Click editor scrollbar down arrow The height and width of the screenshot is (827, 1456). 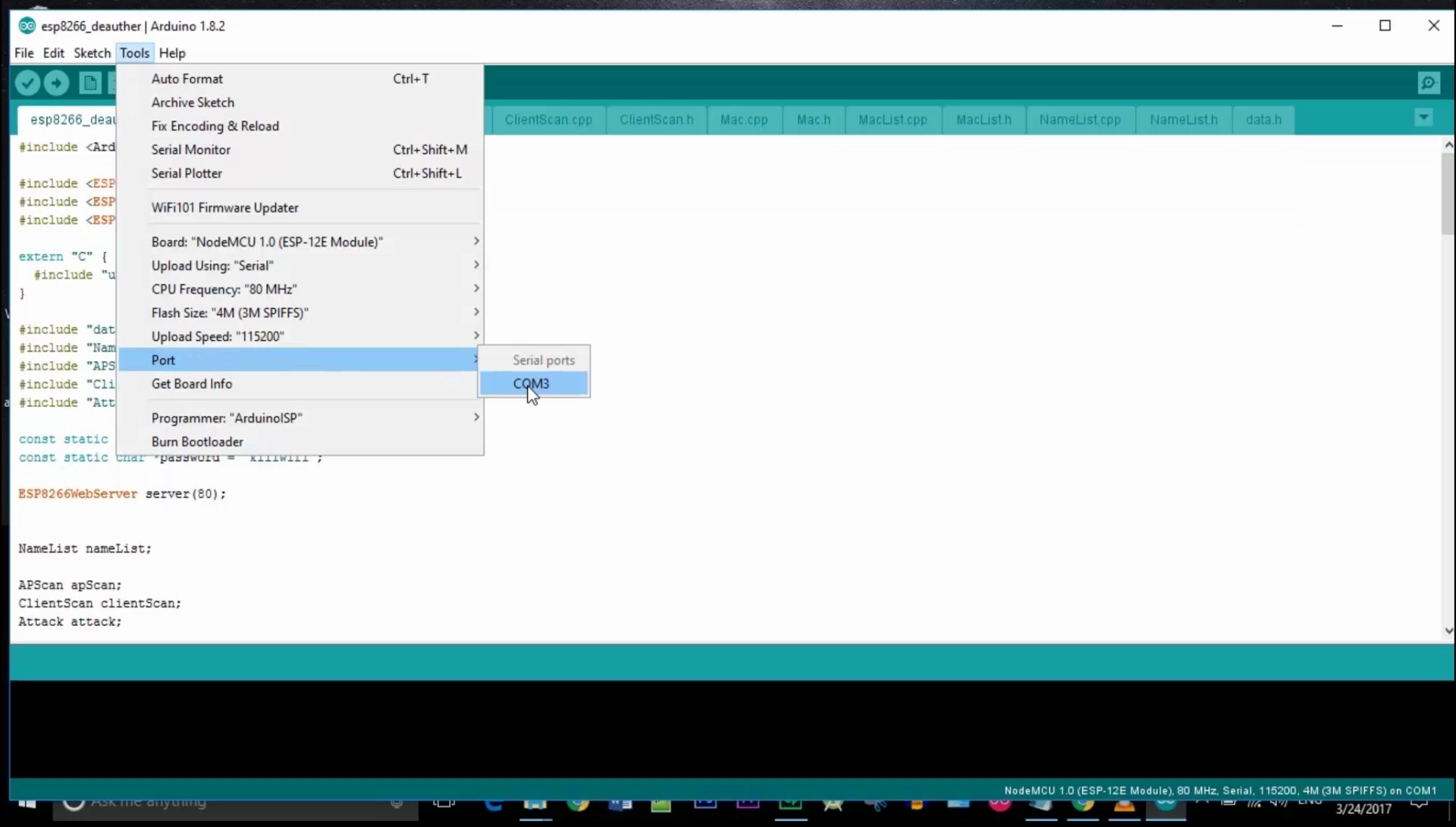(1448, 630)
